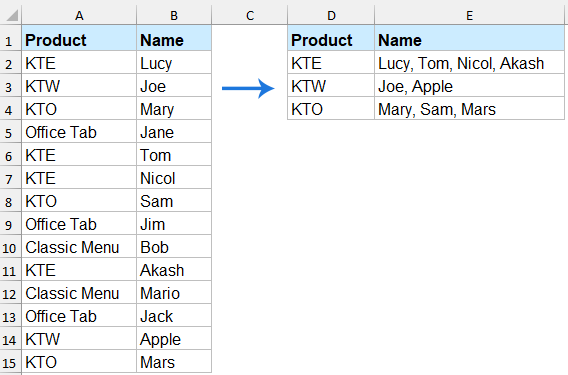Select column D header

[x=331, y=15]
